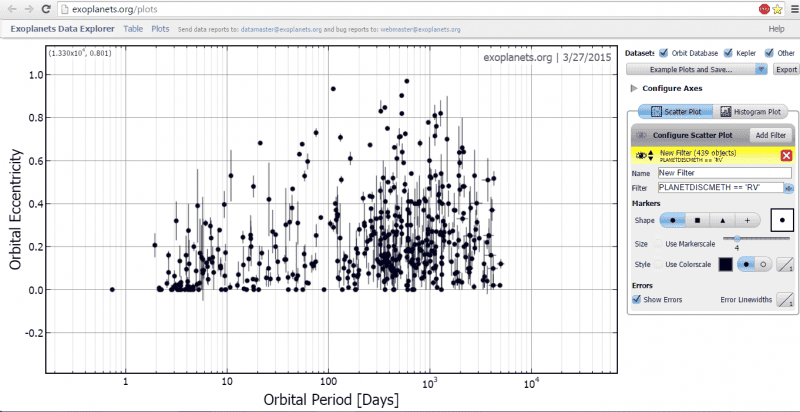Select the plus marker shape
The height and width of the screenshot is (412, 800).
coord(746,219)
